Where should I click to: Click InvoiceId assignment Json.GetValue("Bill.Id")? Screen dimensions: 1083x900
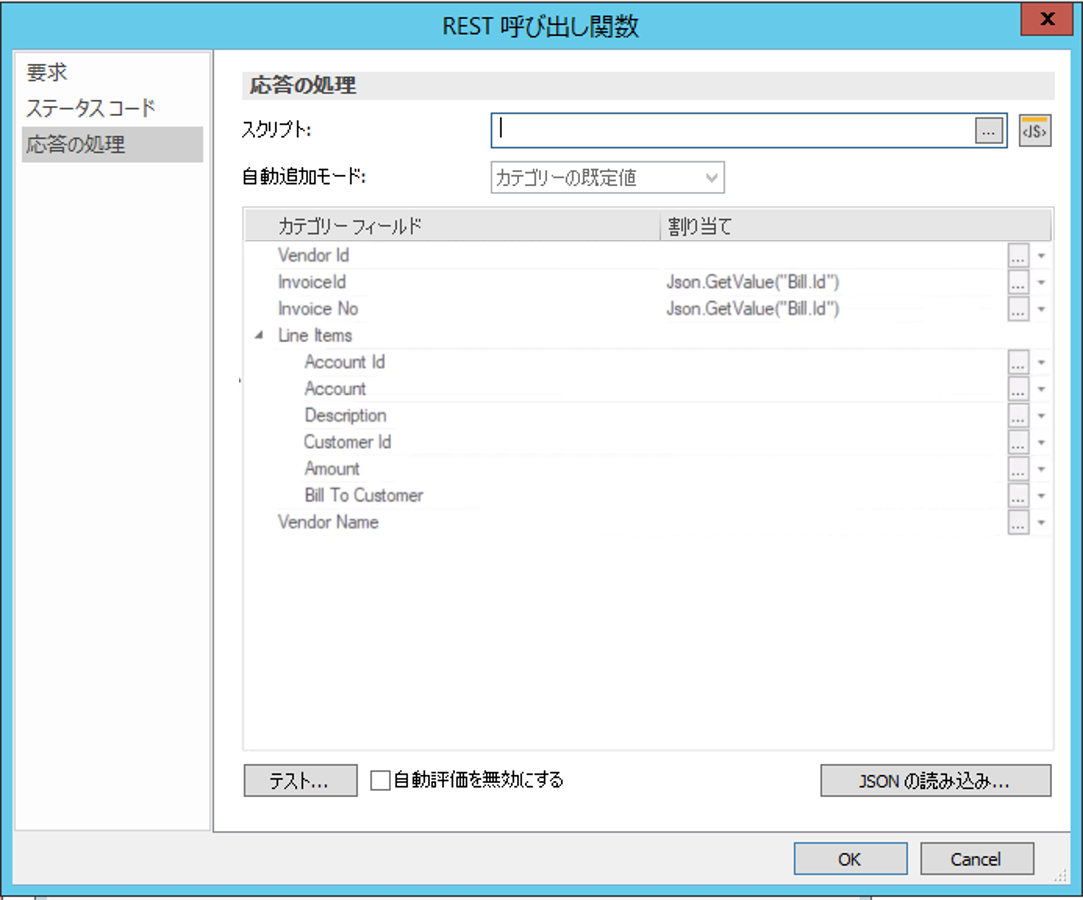tap(753, 282)
